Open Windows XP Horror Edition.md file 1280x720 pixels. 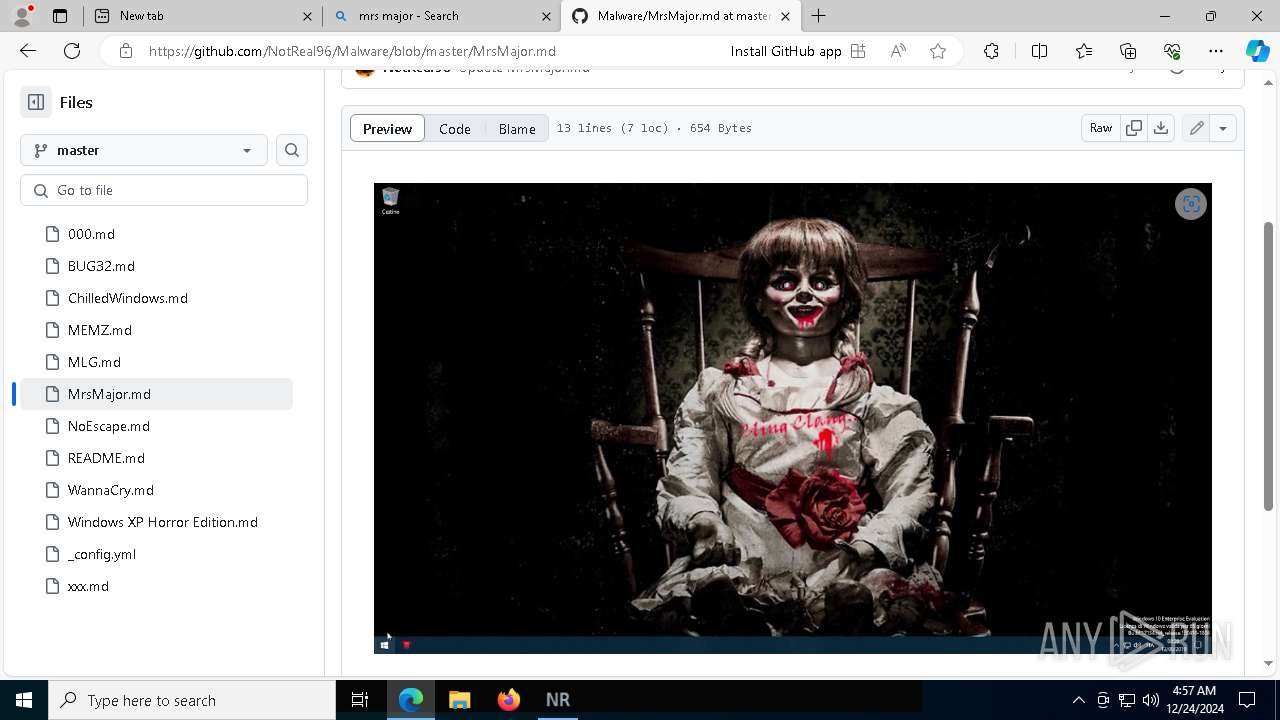pyautogui.click(x=157, y=522)
